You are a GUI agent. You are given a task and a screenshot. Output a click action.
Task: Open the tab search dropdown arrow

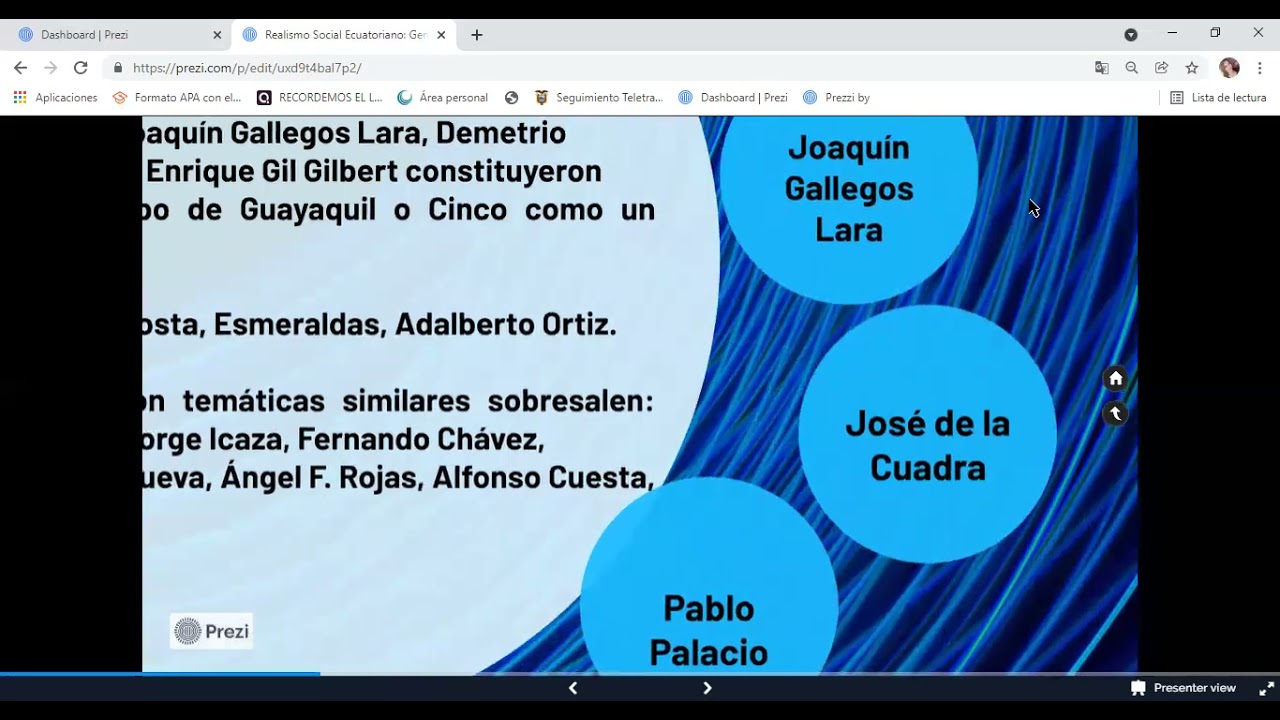point(1131,35)
